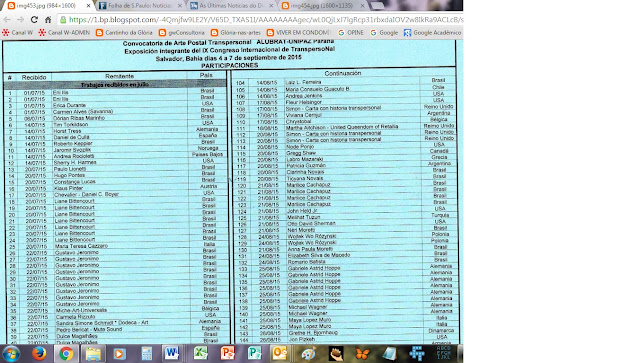Screen dimensions: 640x363
Task: Click the 'Continuación' column heading
Action: [x=343, y=73]
